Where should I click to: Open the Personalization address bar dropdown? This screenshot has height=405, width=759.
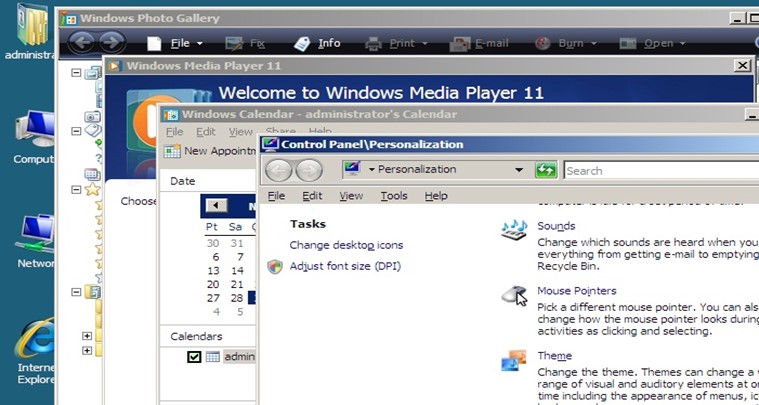518,170
